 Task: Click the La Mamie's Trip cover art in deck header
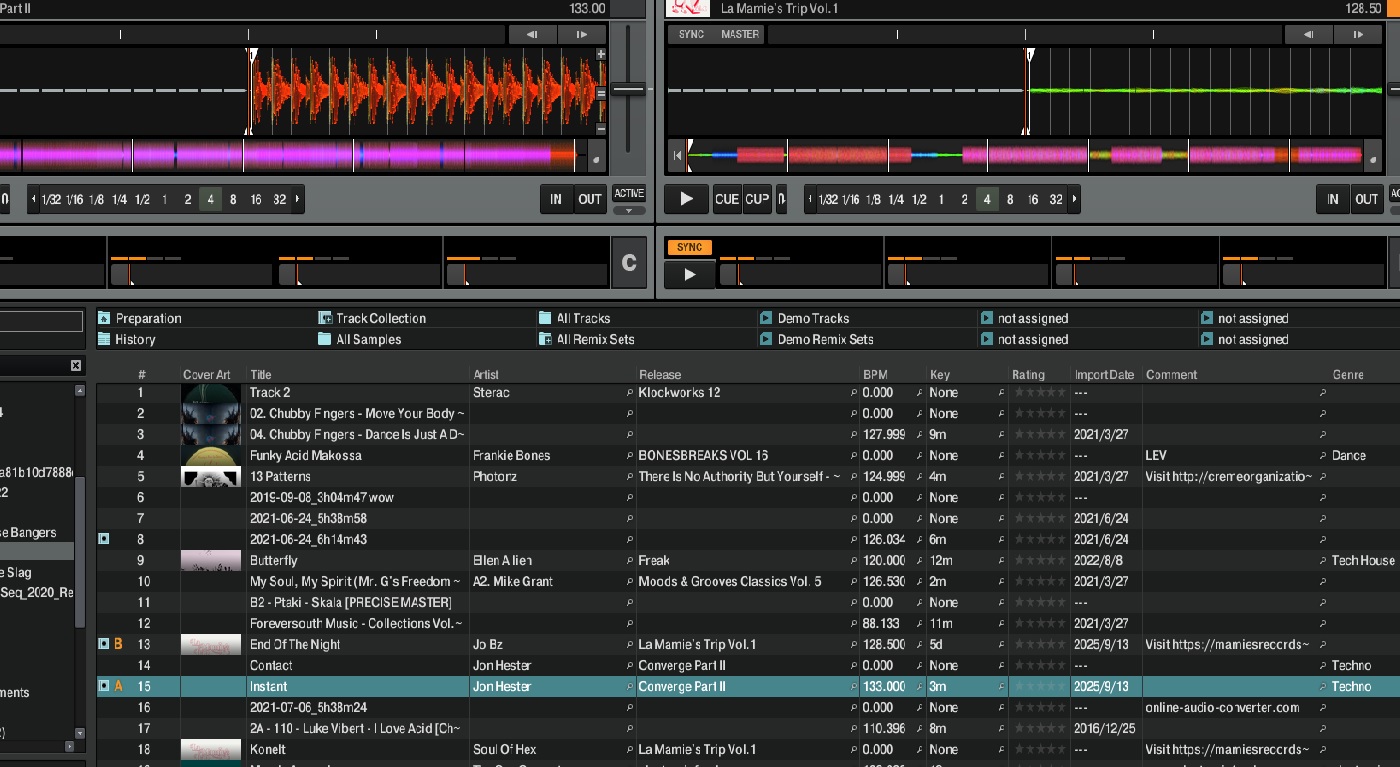pos(686,8)
